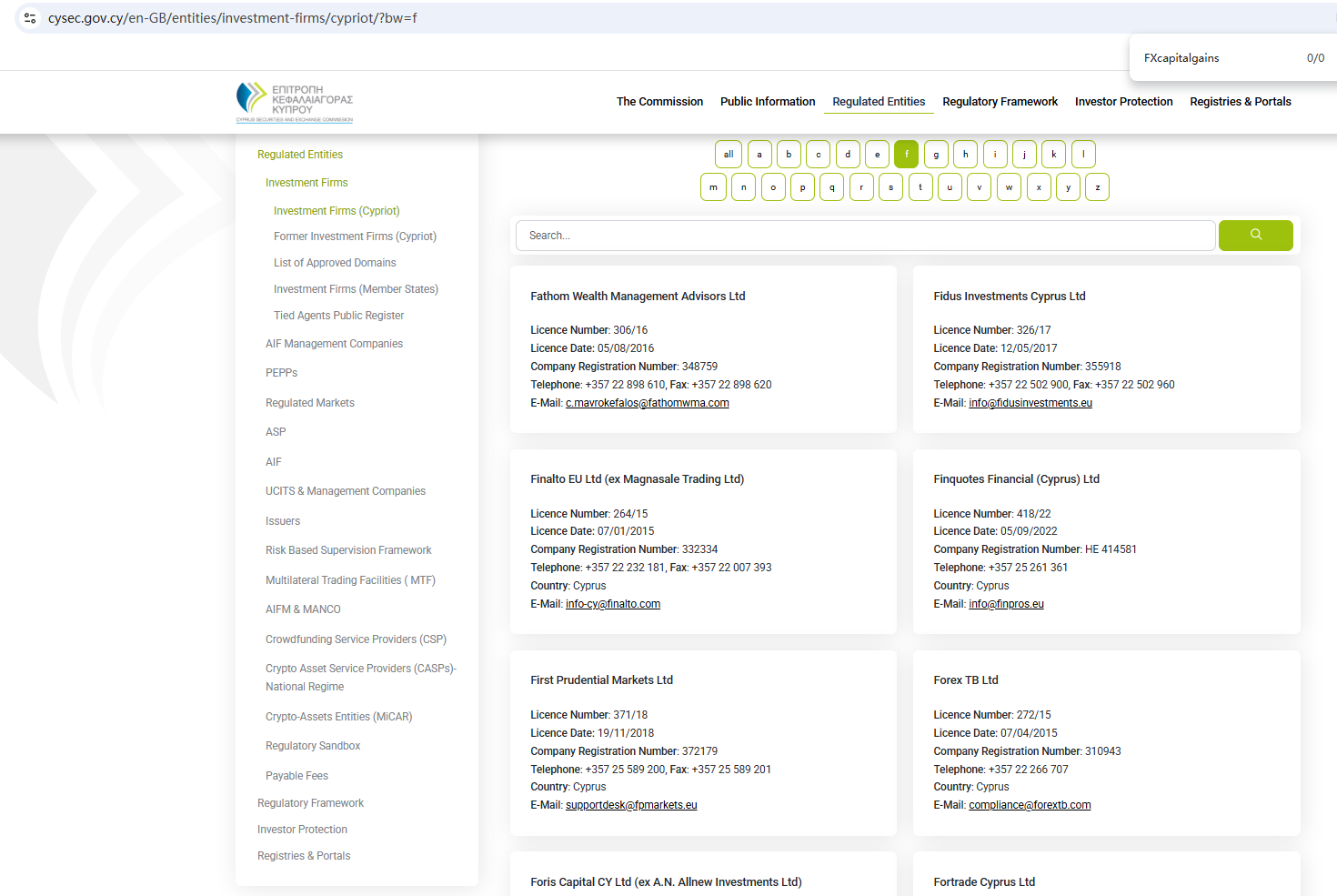Filter entities by letter 'z'
Screen dimensions: 1337x896
tap(1097, 187)
